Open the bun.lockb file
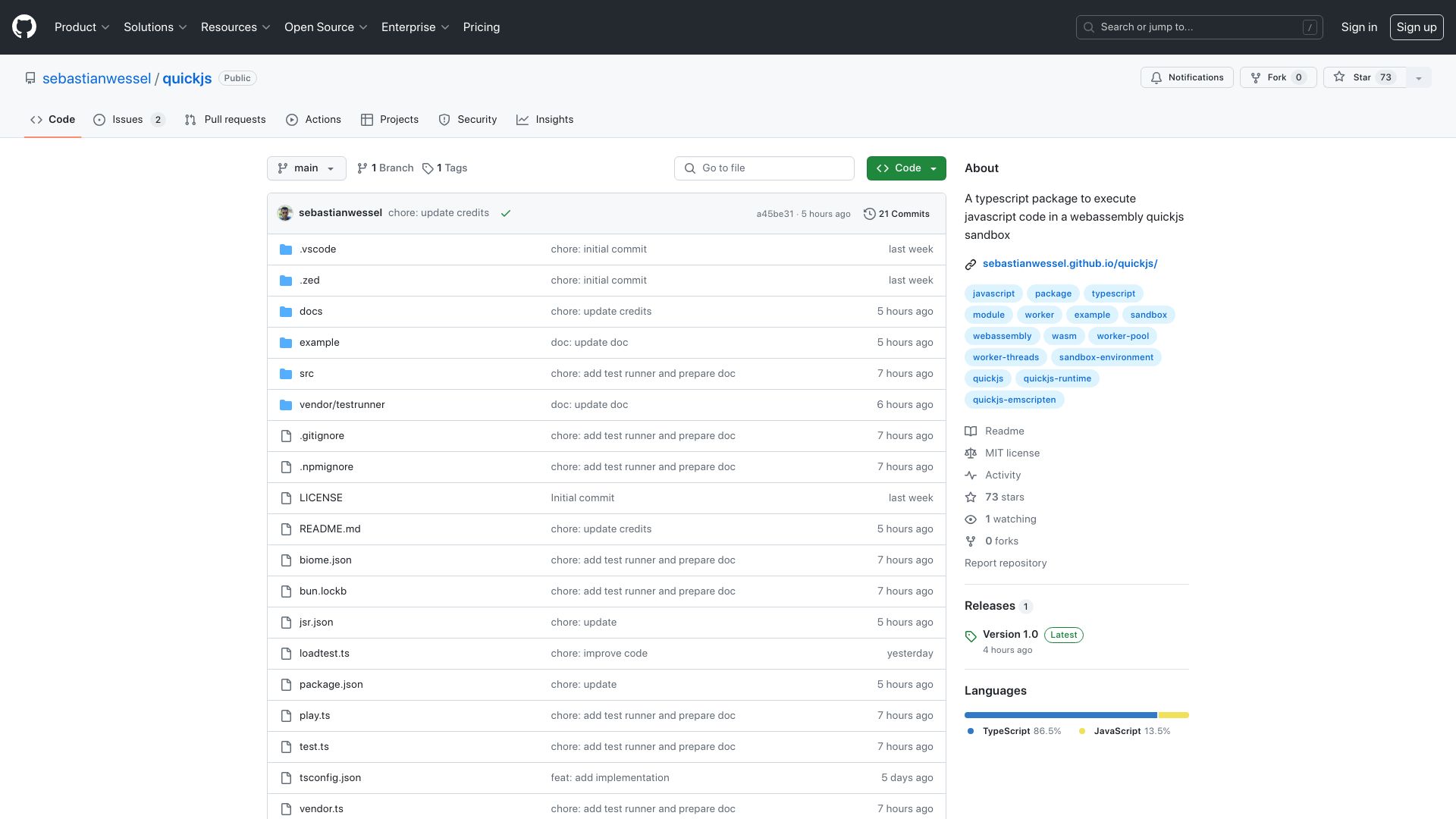The width and height of the screenshot is (1456, 819). pos(323,591)
